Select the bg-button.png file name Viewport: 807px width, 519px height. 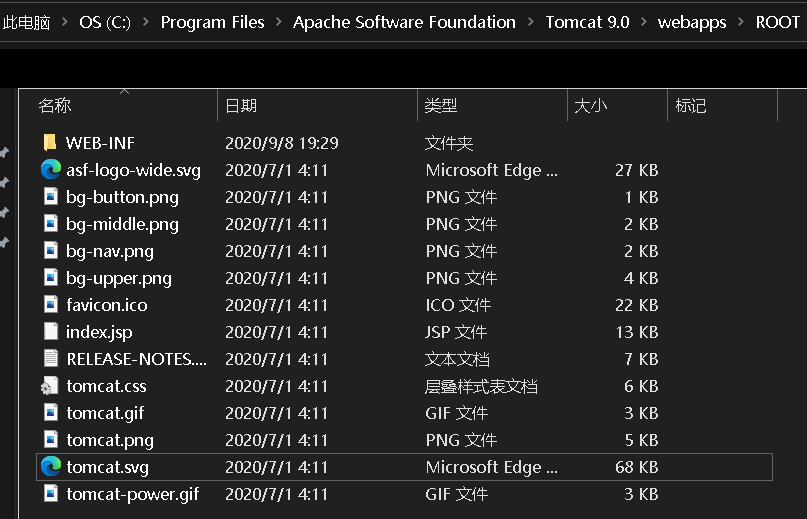122,197
